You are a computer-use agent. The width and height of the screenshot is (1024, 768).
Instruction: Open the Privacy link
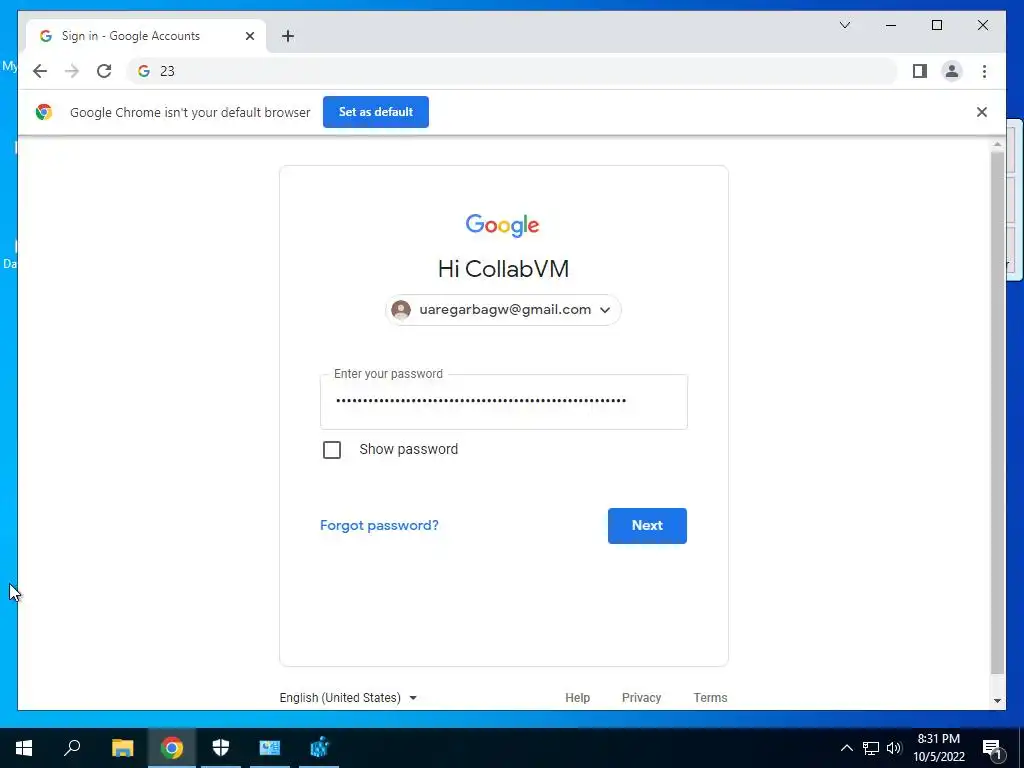[x=641, y=697]
